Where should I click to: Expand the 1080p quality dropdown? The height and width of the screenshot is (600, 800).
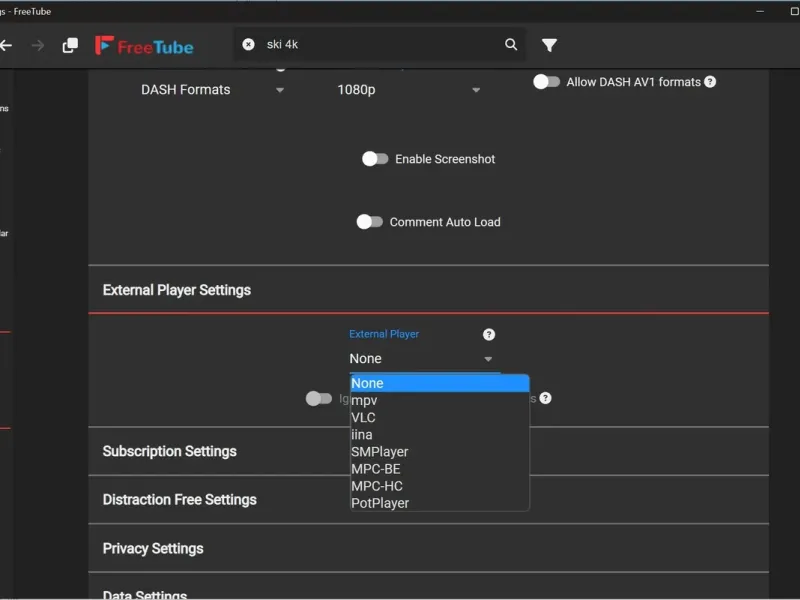[x=408, y=90]
